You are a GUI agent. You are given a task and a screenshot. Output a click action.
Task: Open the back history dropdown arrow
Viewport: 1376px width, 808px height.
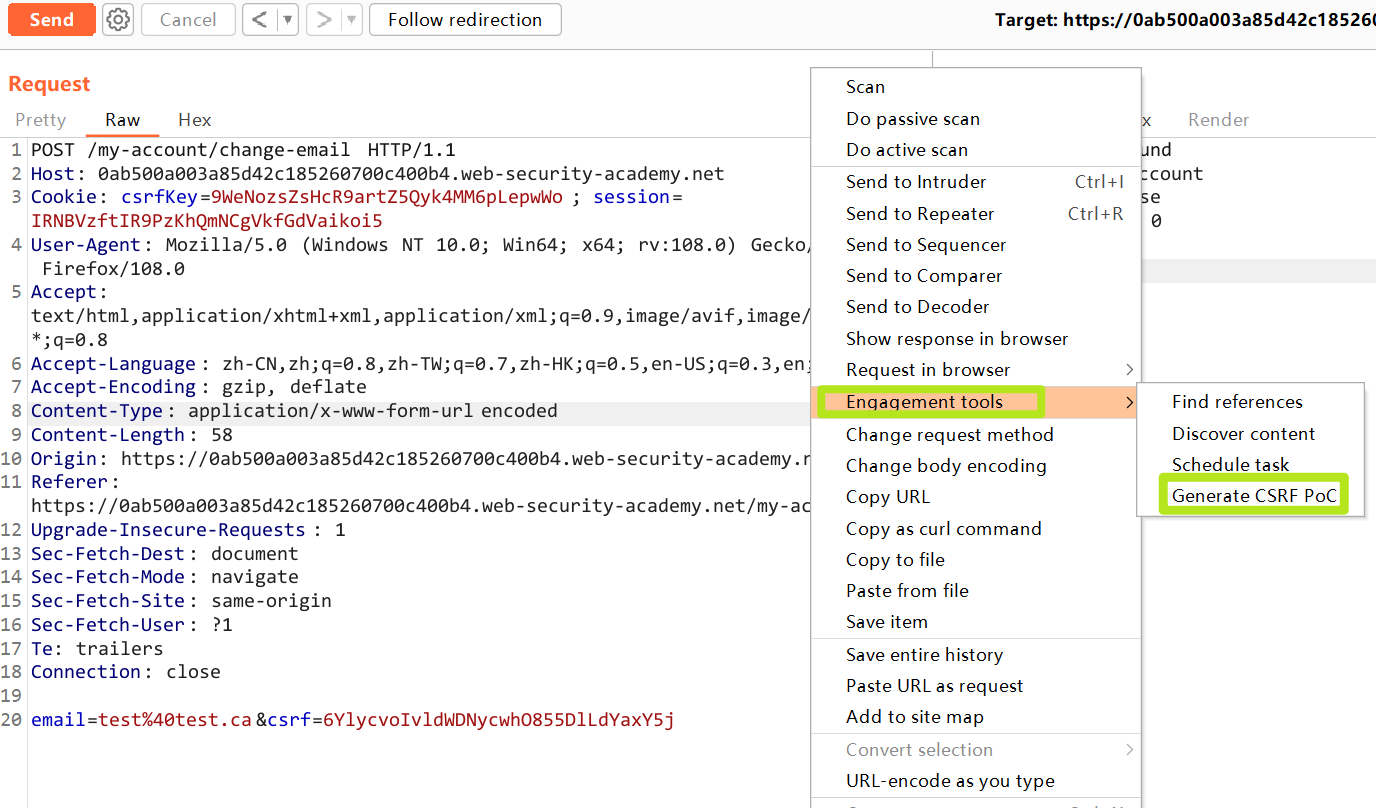click(x=288, y=19)
